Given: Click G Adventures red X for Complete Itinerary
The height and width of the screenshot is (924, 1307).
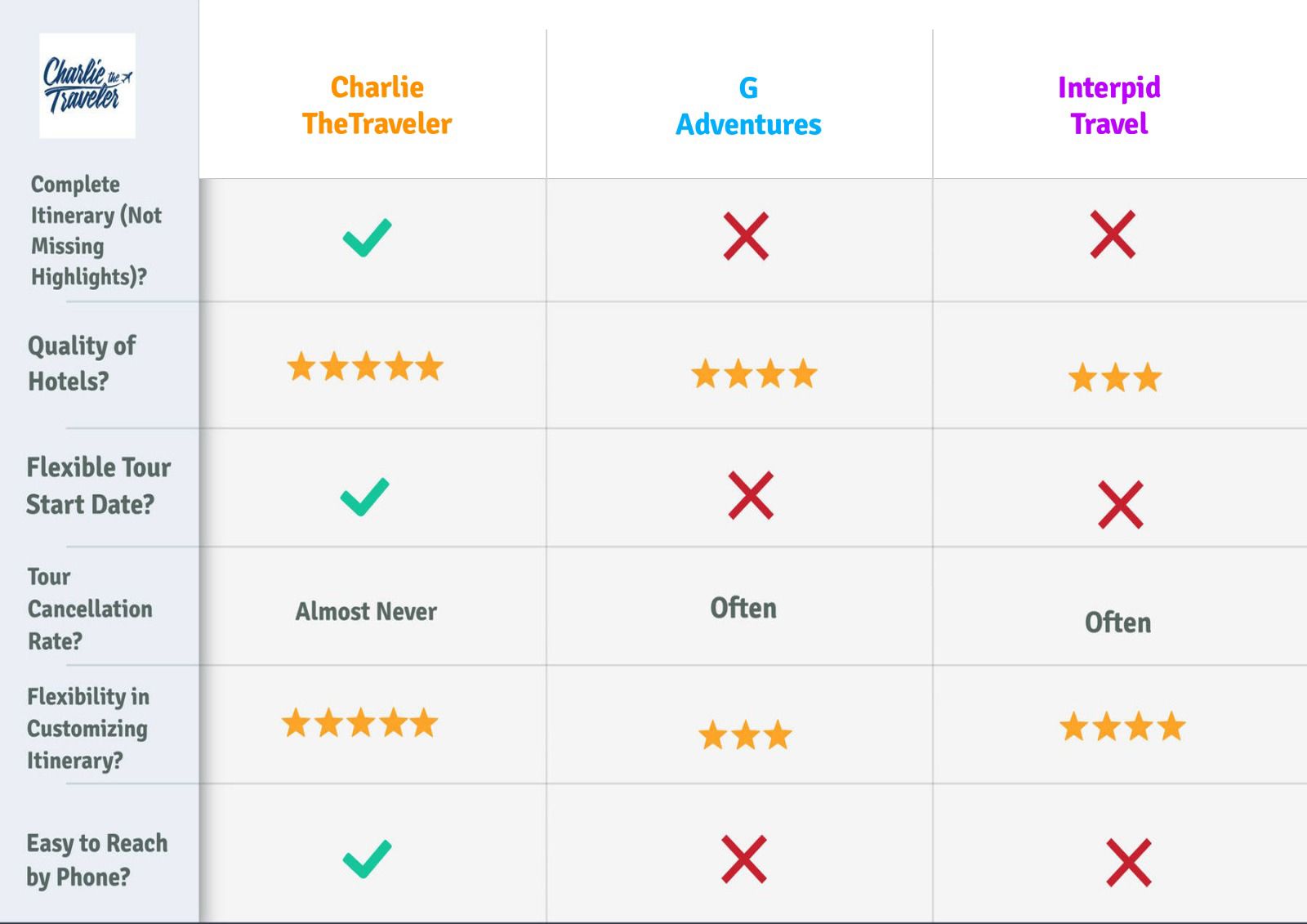Looking at the screenshot, I should coord(746,236).
